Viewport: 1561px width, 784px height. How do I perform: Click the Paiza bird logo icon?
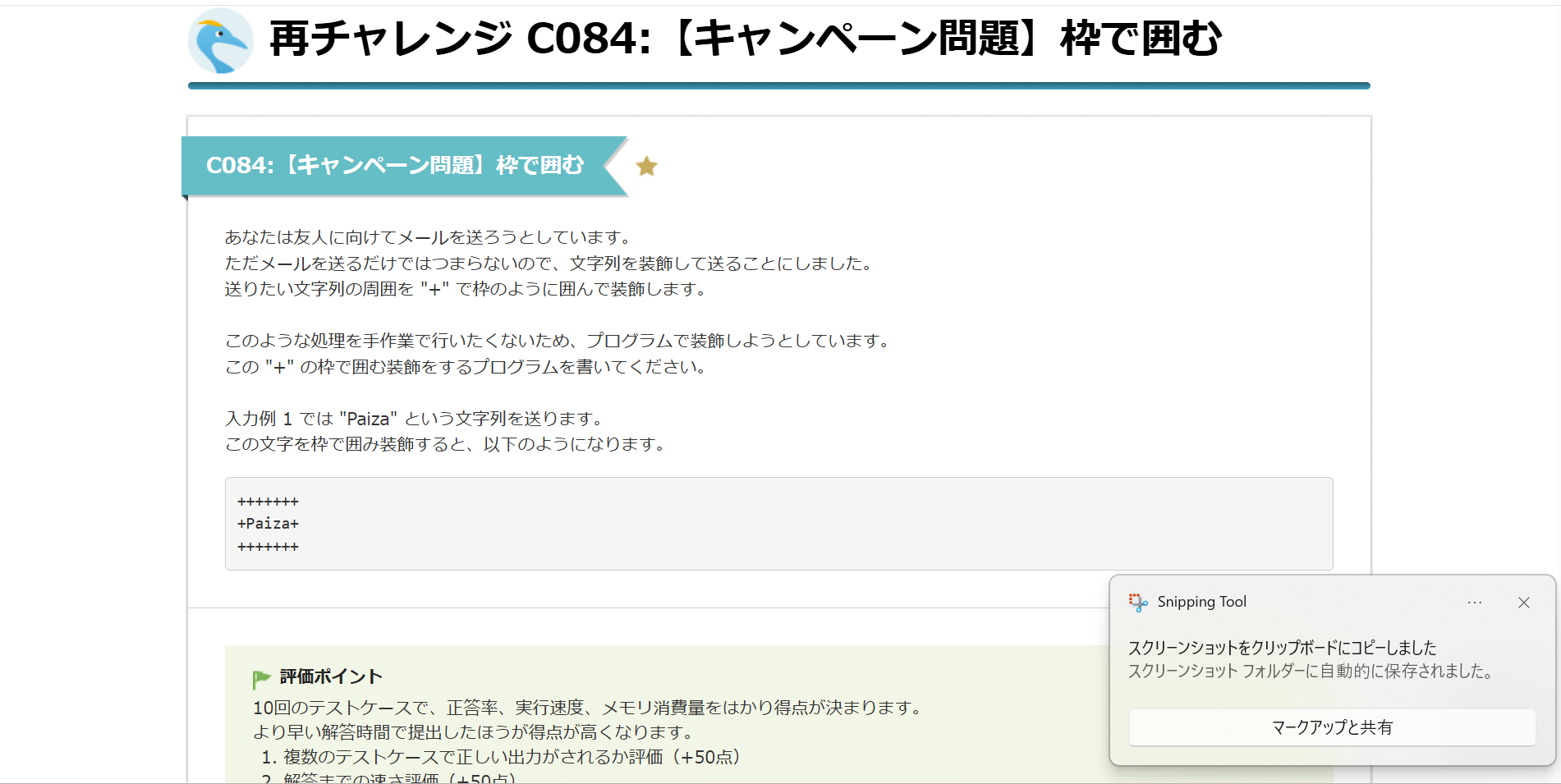[x=220, y=41]
